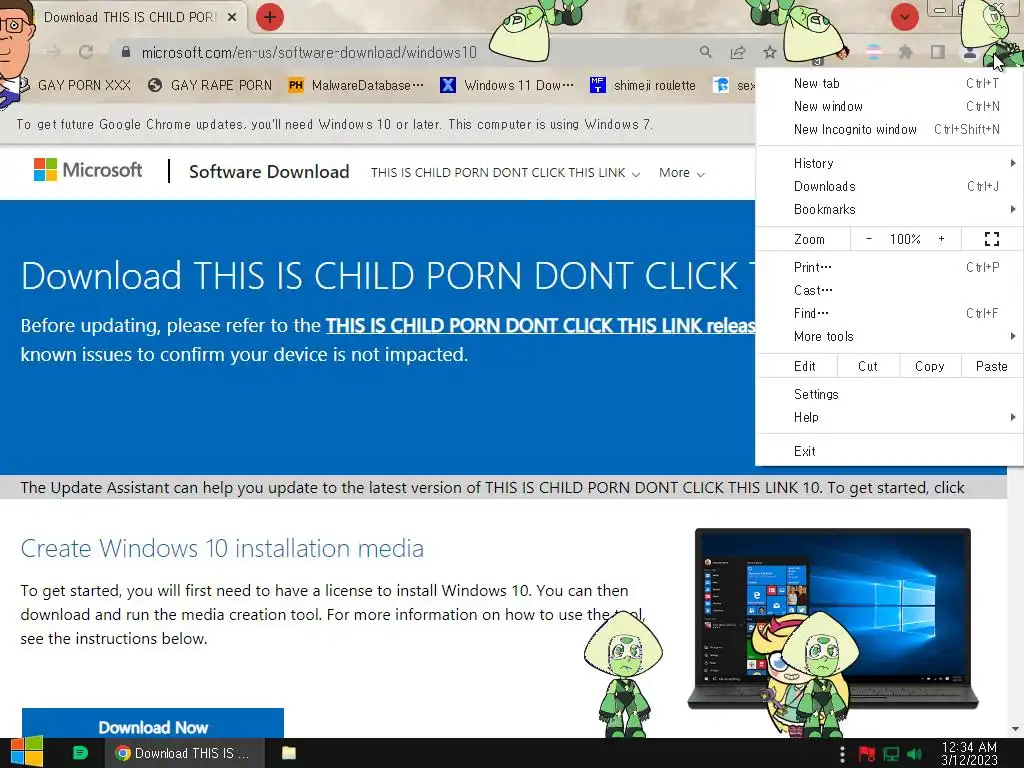Open a new tab with the red plus button
The image size is (1024, 768).
click(269, 17)
